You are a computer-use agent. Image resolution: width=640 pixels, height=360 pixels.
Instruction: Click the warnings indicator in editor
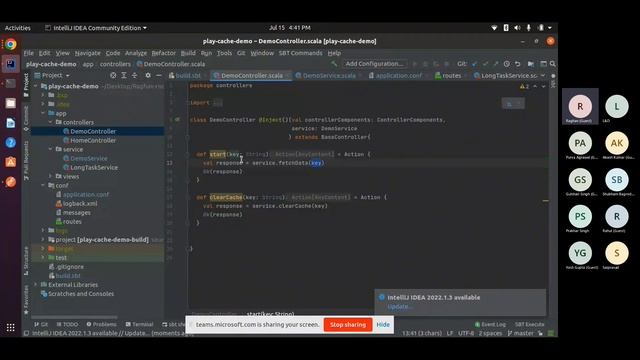(524, 87)
